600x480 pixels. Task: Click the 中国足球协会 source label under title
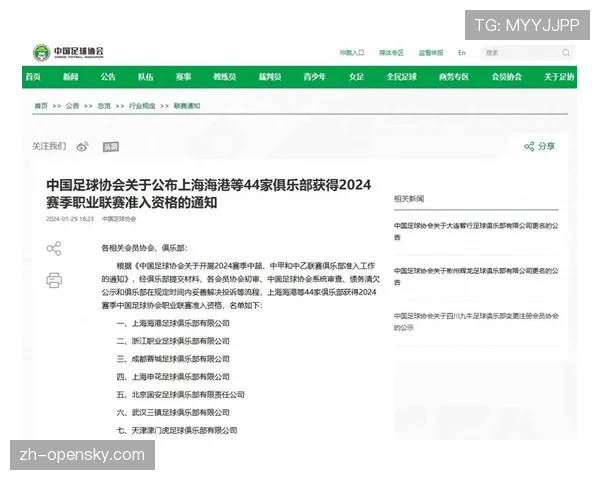(x=119, y=219)
